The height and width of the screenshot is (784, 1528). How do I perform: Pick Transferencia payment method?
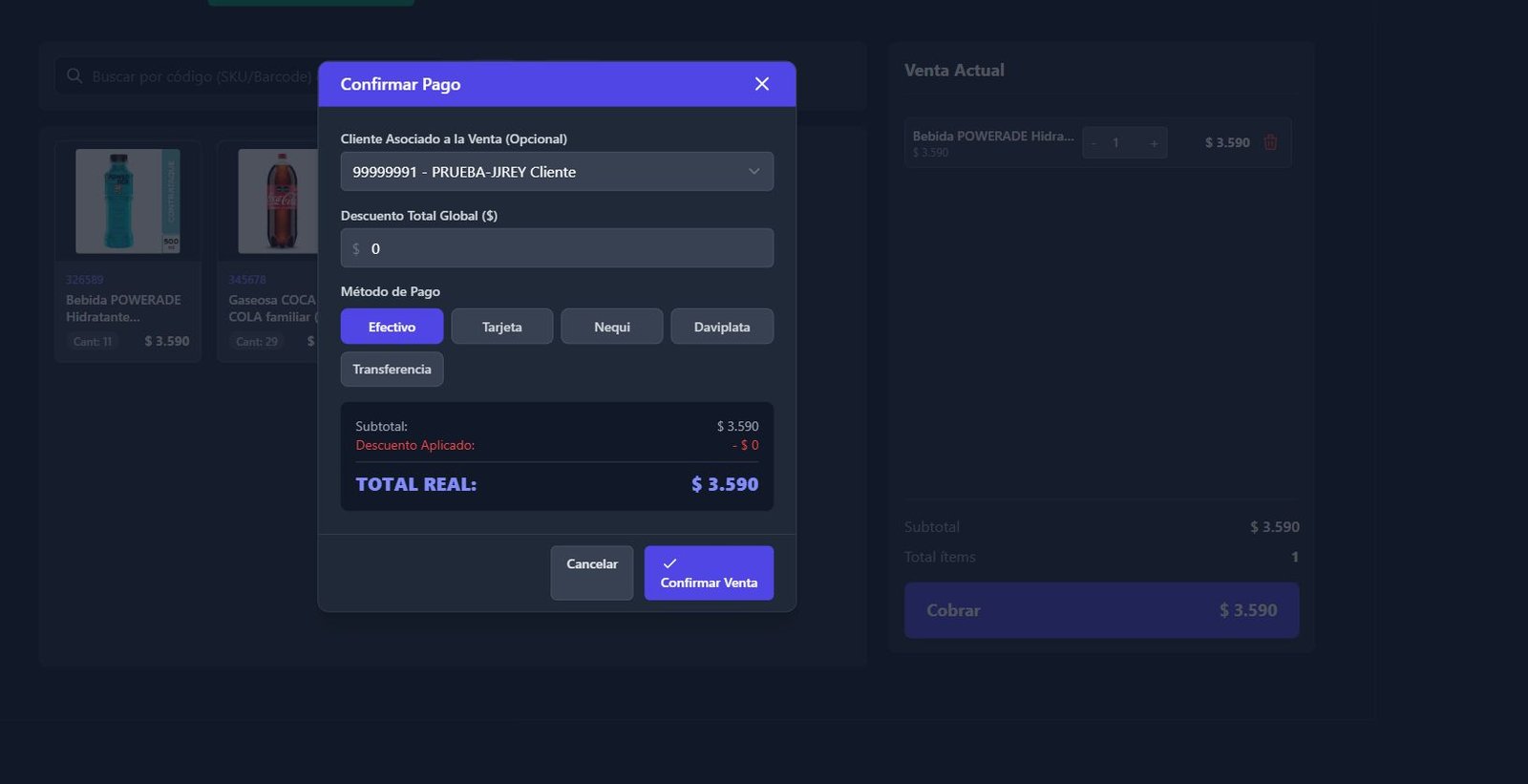pyautogui.click(x=392, y=370)
